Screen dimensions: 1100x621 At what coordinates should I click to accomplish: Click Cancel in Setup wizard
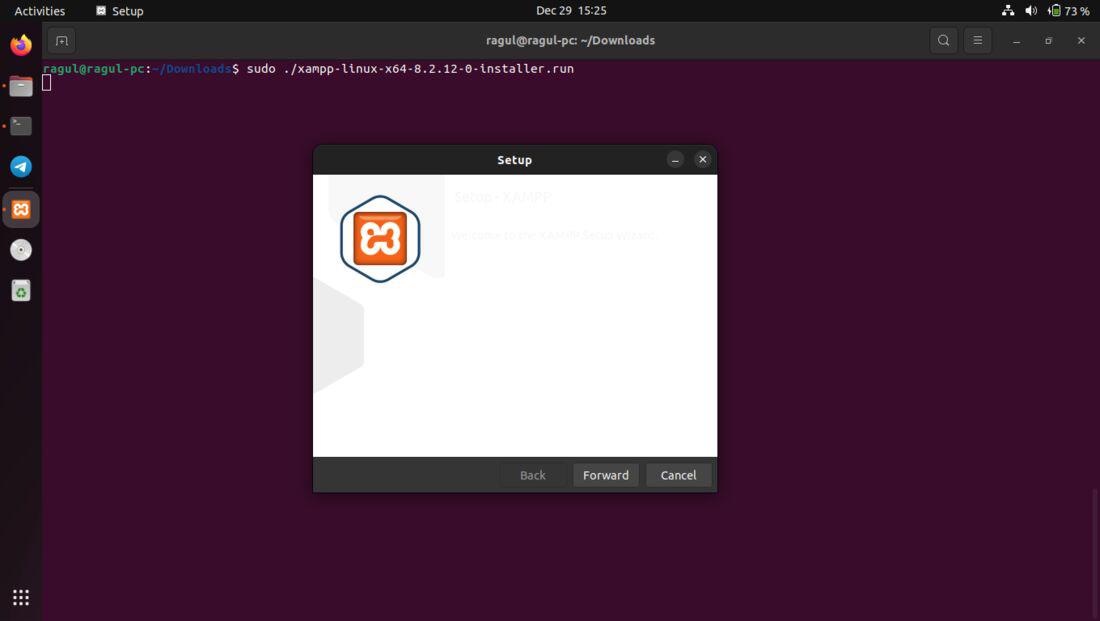(x=678, y=475)
